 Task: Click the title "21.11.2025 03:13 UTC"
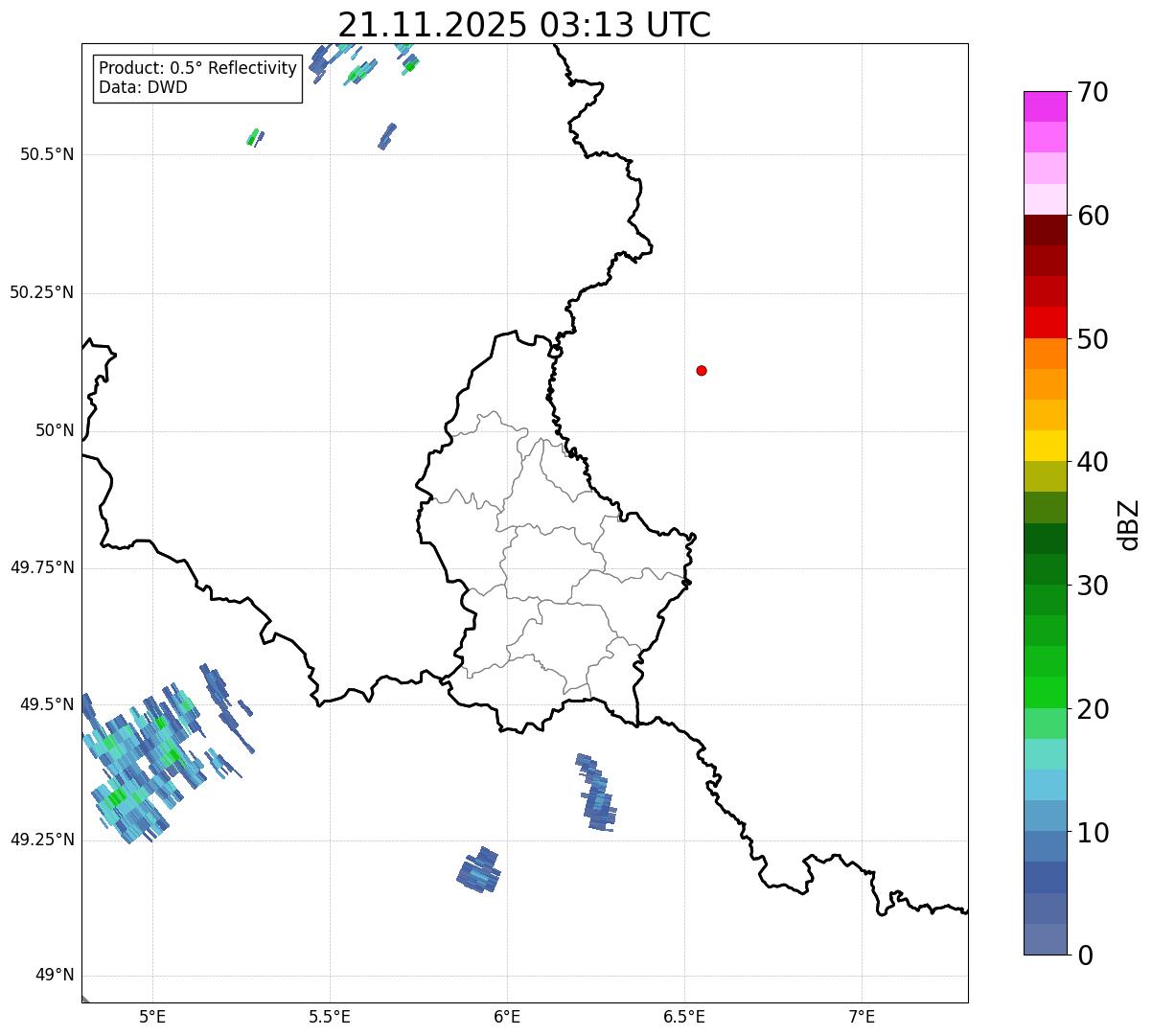[524, 25]
